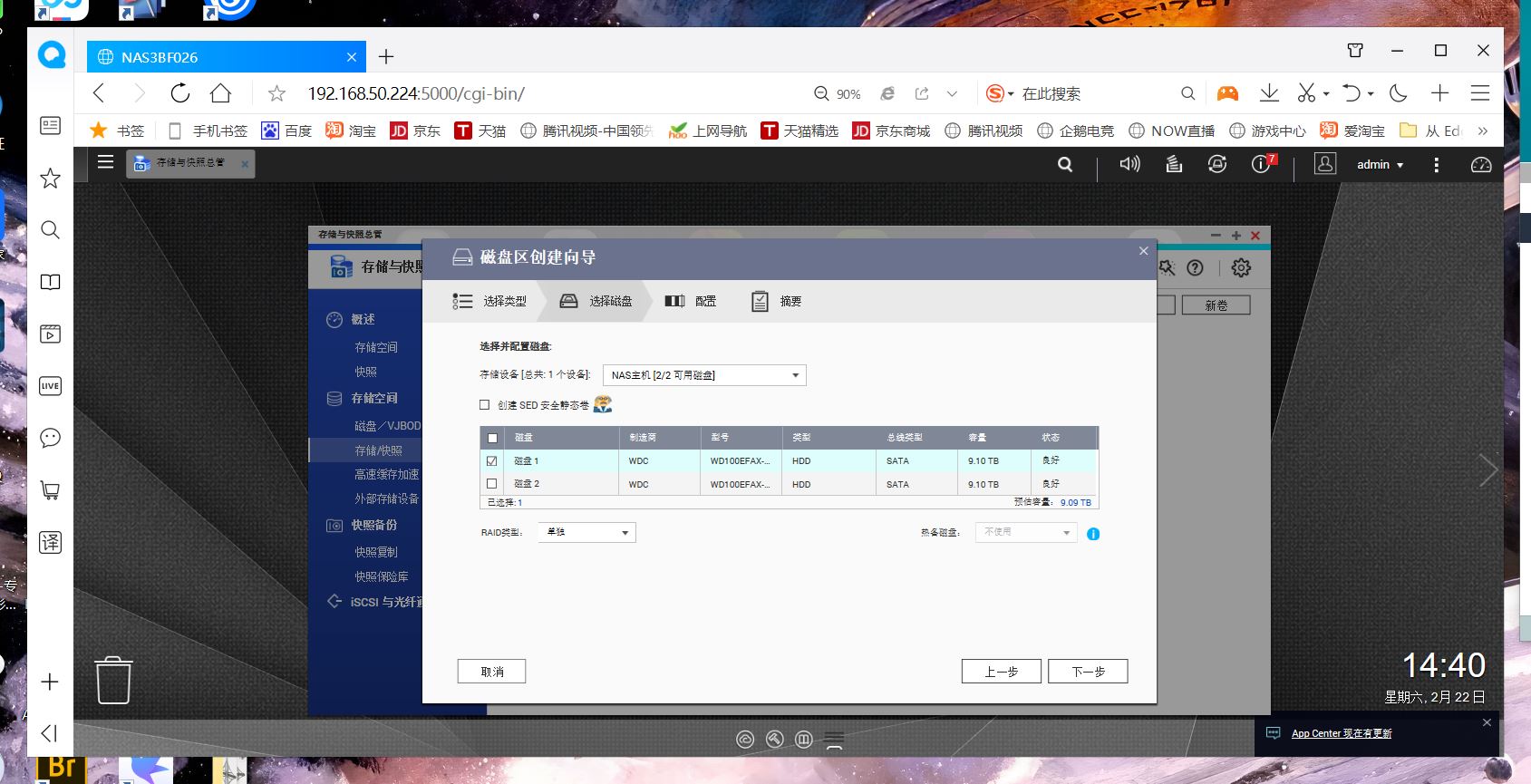Expand the address bar dropdown chevron
Image resolution: width=1531 pixels, height=784 pixels.
pyautogui.click(x=952, y=93)
